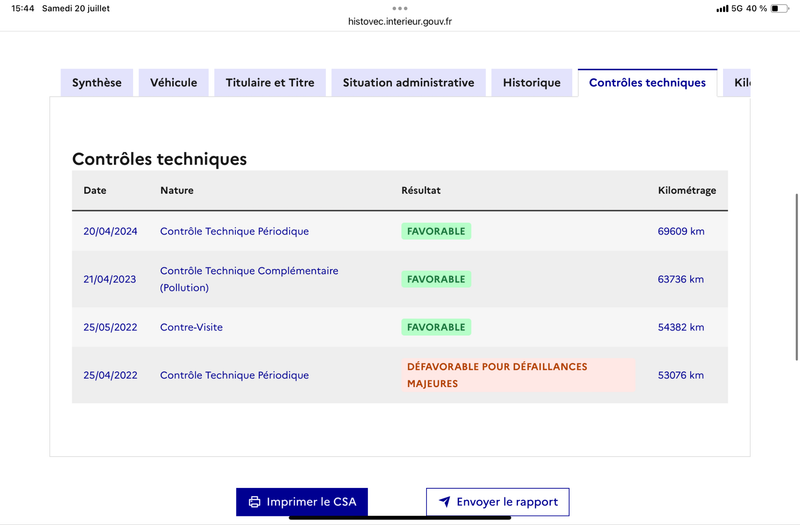800x525 pixels.
Task: Click the Contre-Visite entry
Action: click(191, 327)
